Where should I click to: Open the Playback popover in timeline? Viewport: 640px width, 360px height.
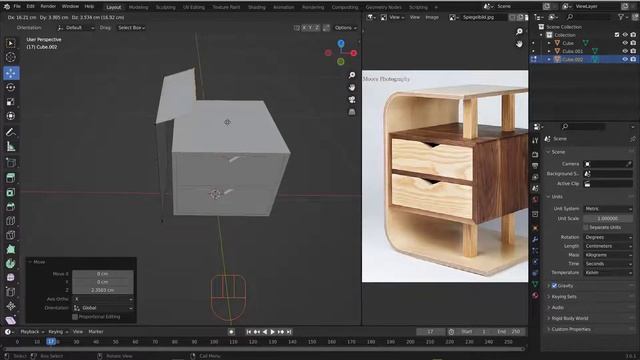(x=32, y=332)
